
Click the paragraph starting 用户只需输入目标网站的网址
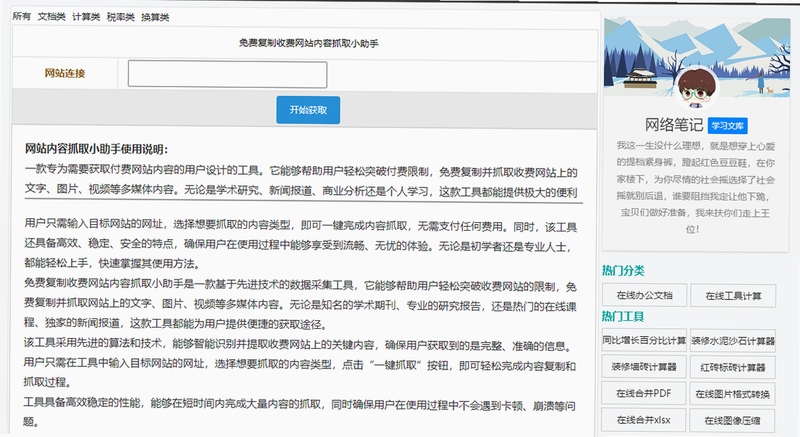click(x=301, y=244)
